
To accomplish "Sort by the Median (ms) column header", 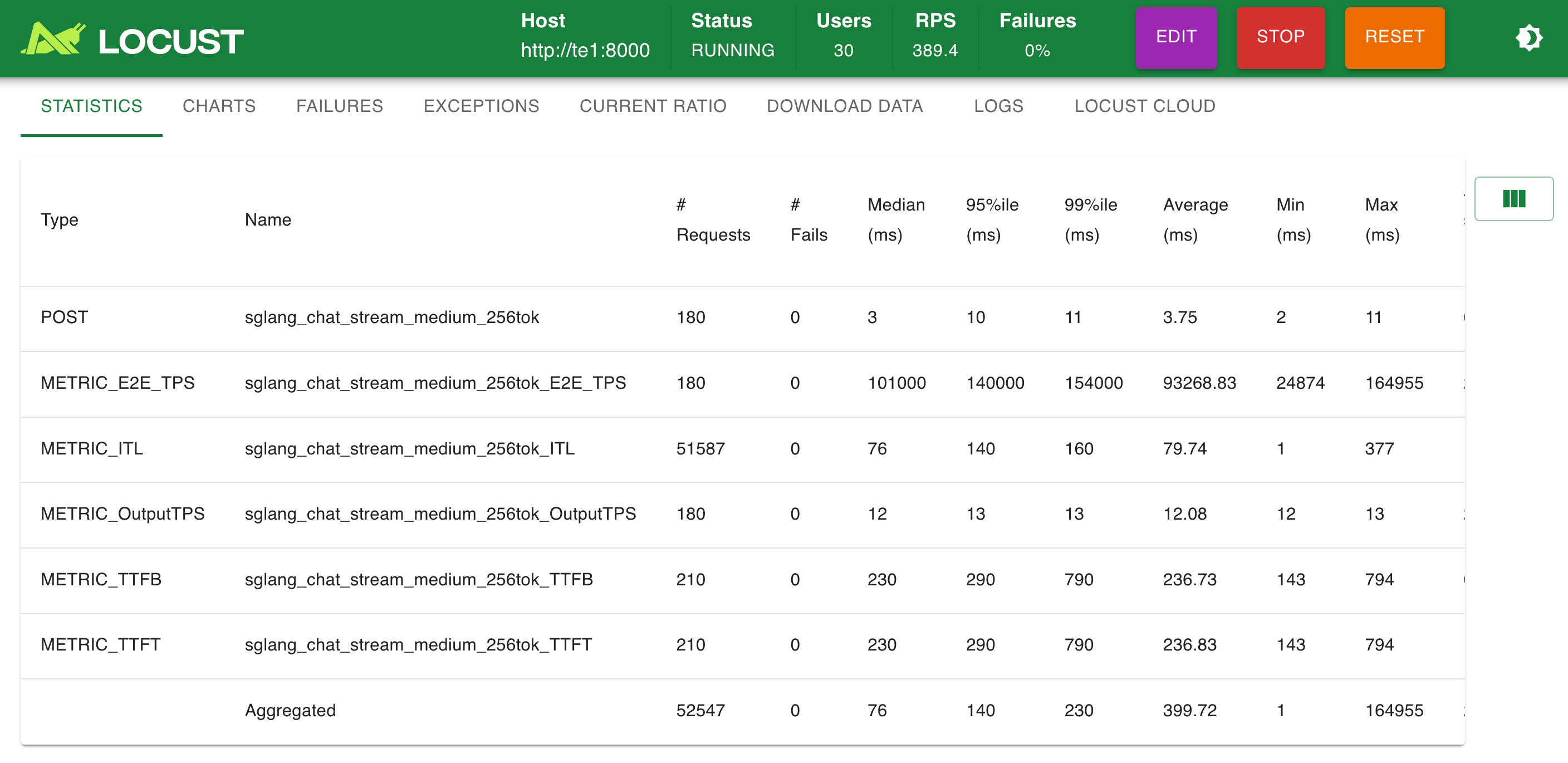I will (x=895, y=220).
